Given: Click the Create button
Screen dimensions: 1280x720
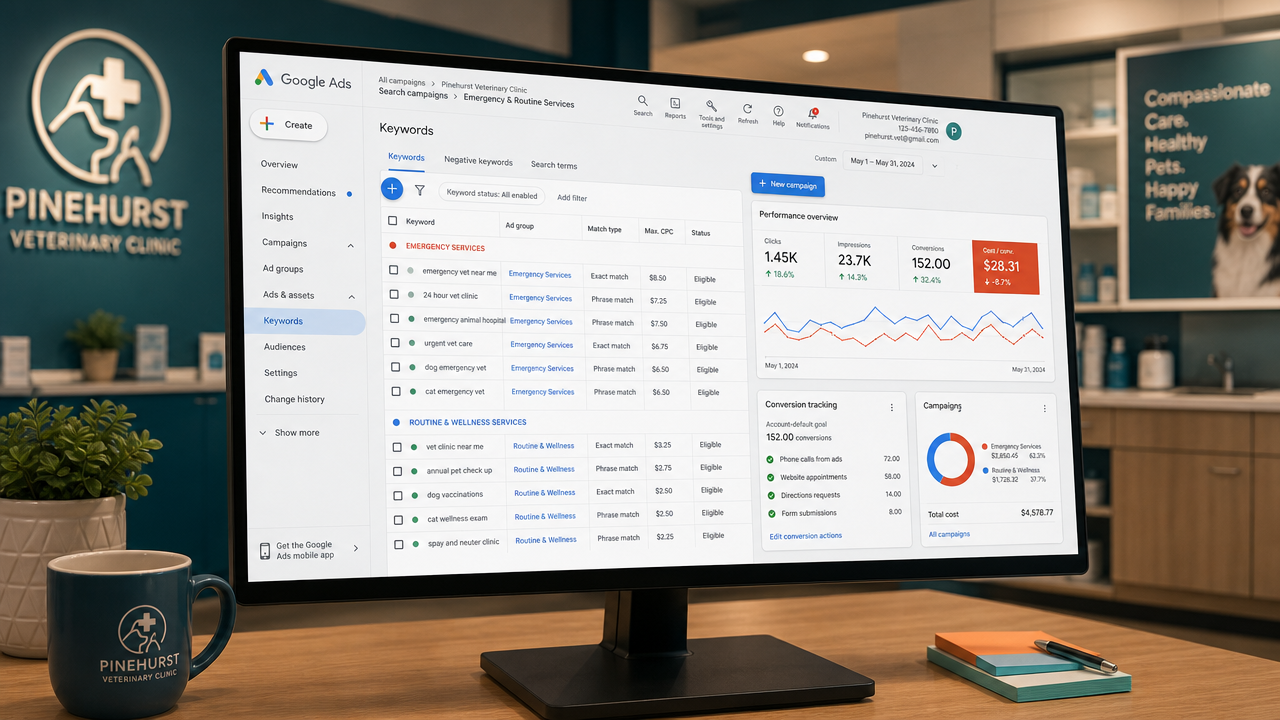Looking at the screenshot, I should pos(288,125).
